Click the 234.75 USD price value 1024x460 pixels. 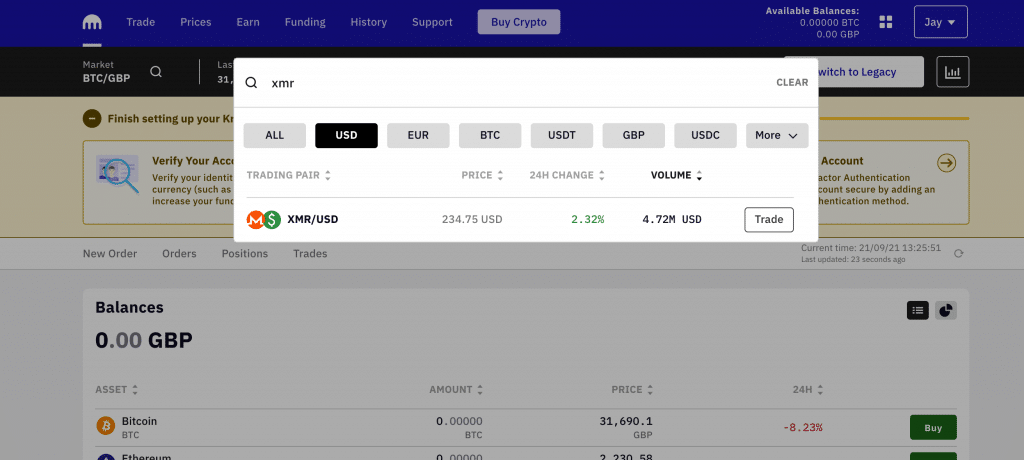(x=472, y=220)
